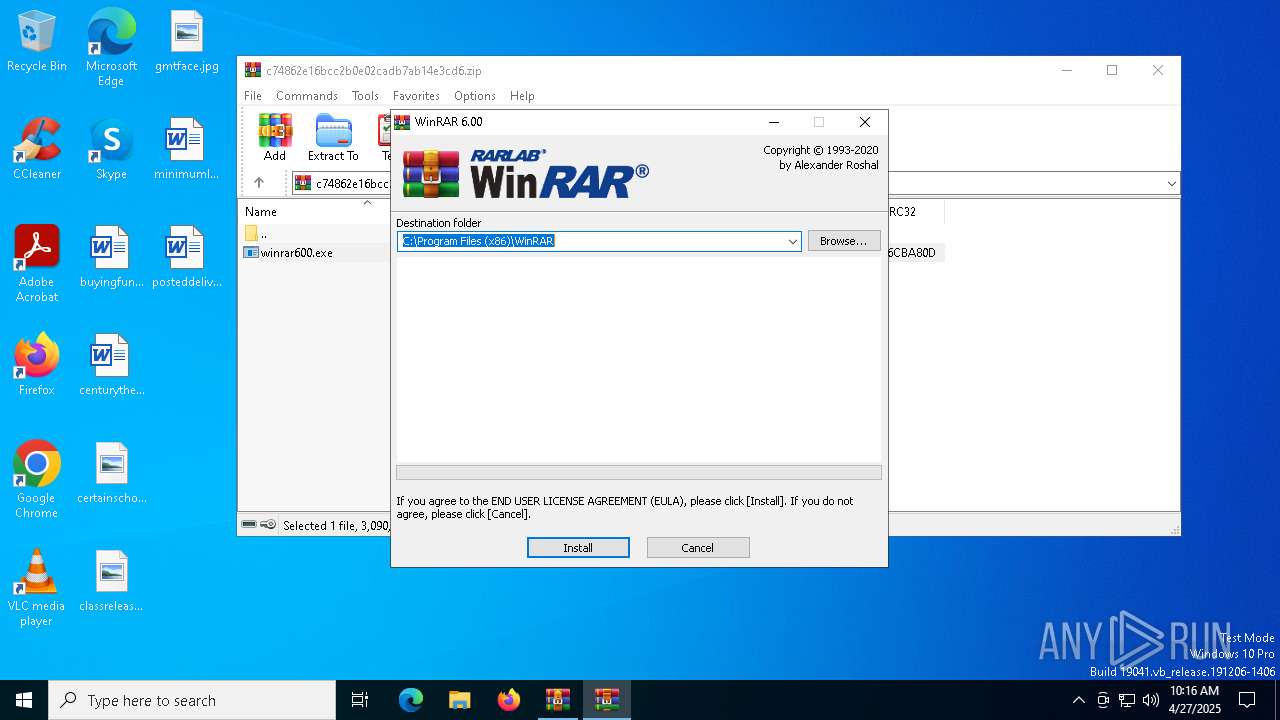Open the Options menu
The image size is (1280, 720).
[475, 96]
